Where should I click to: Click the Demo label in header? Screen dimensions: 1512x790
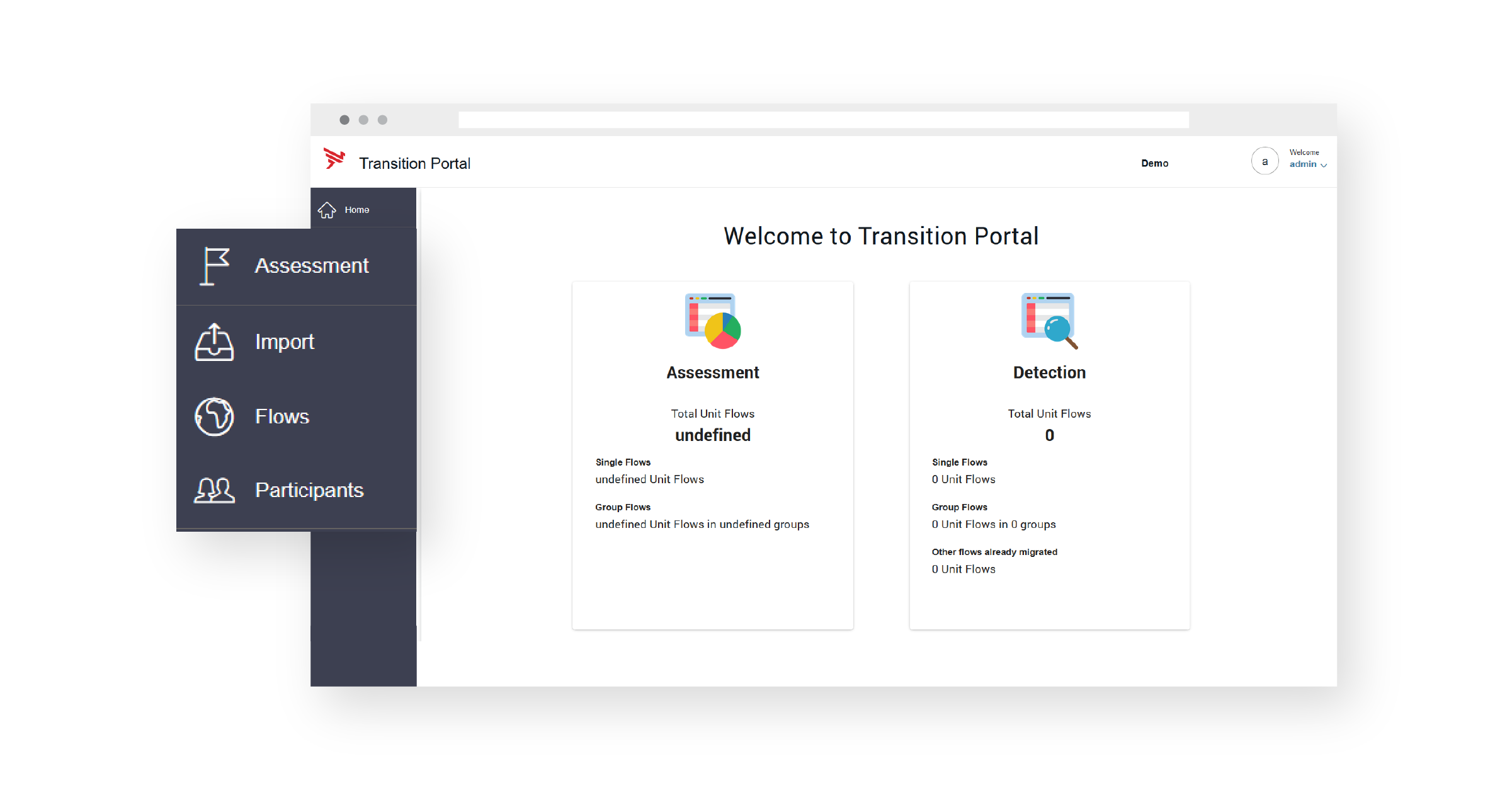1154,163
